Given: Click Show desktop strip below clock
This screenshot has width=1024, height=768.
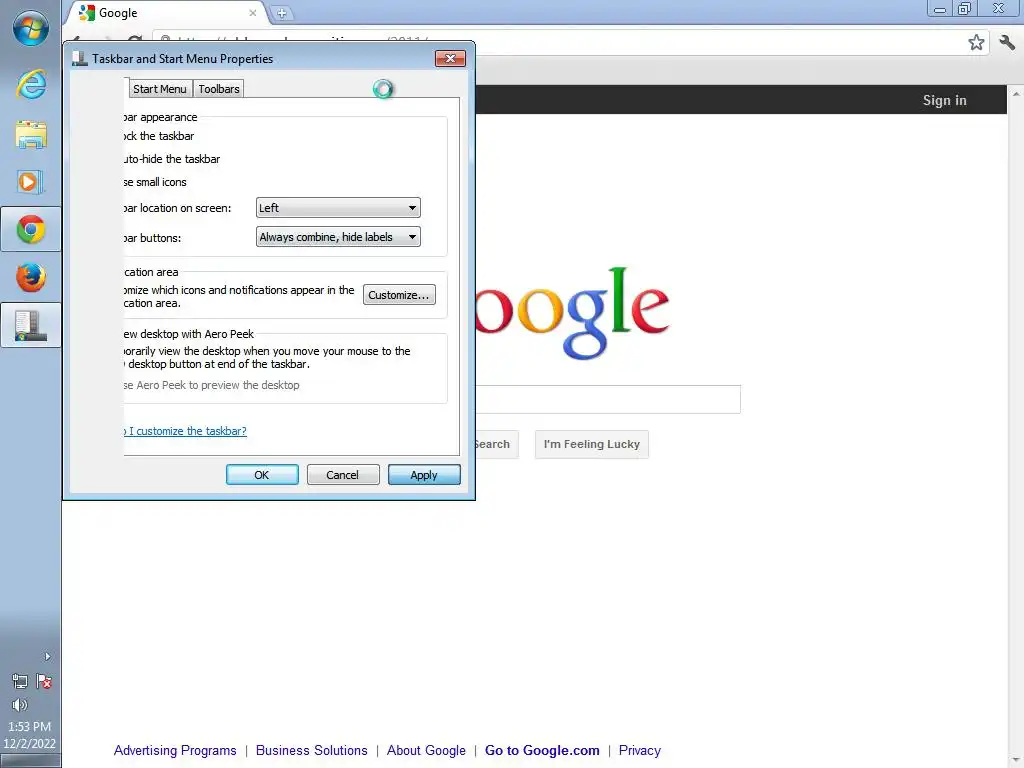Looking at the screenshot, I should click(31, 761).
